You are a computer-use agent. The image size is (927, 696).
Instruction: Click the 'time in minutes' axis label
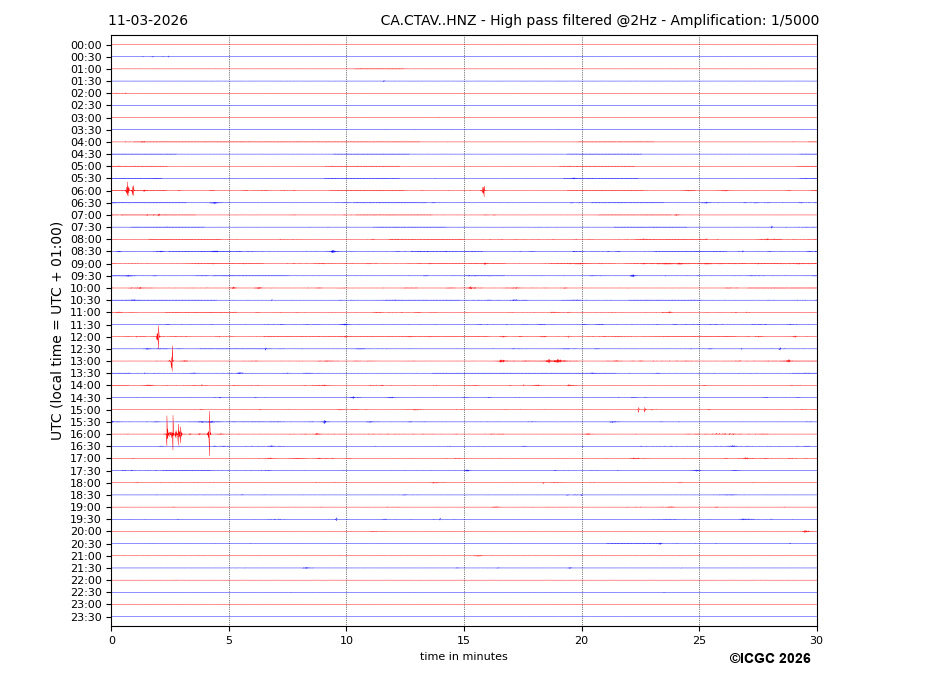pyautogui.click(x=463, y=657)
